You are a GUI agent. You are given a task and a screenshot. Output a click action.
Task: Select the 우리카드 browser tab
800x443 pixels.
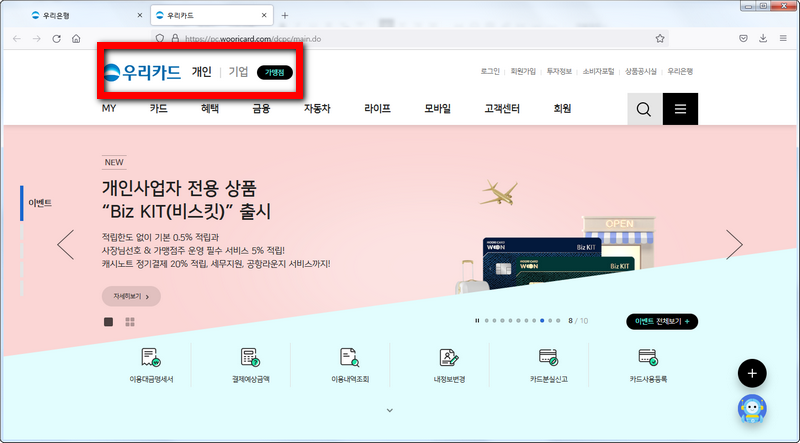(212, 15)
